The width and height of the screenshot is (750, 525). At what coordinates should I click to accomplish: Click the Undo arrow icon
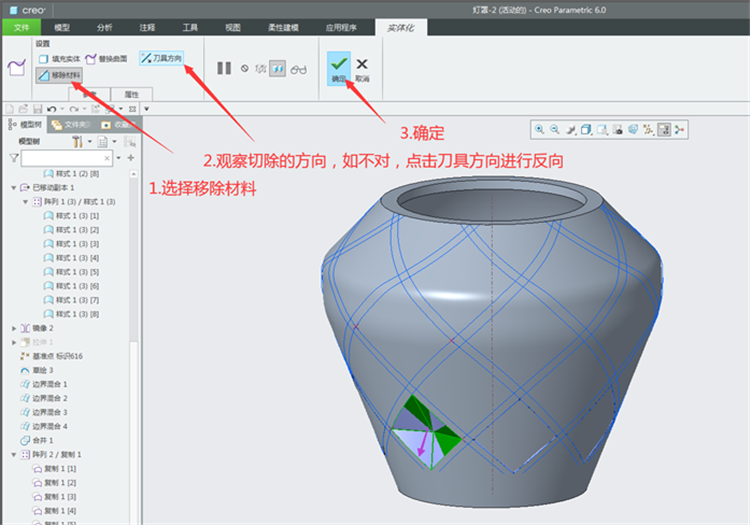(x=52, y=109)
